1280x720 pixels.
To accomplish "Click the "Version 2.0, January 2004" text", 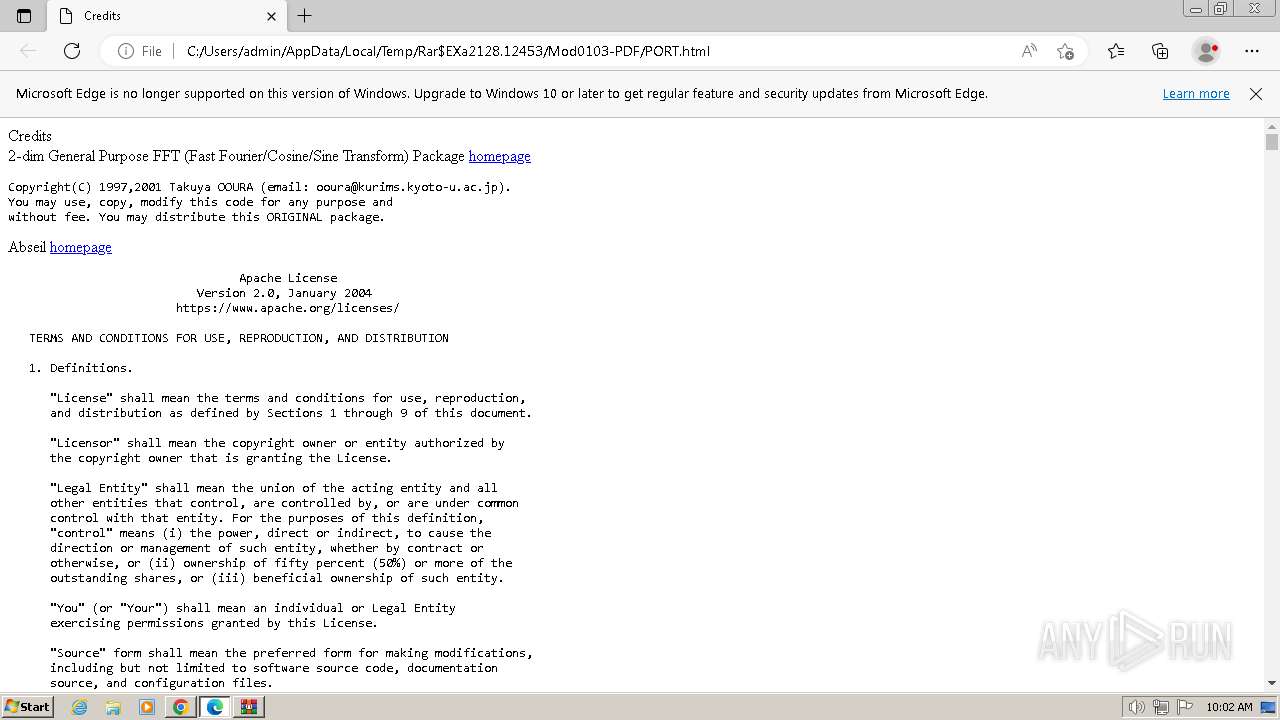I will [284, 293].
